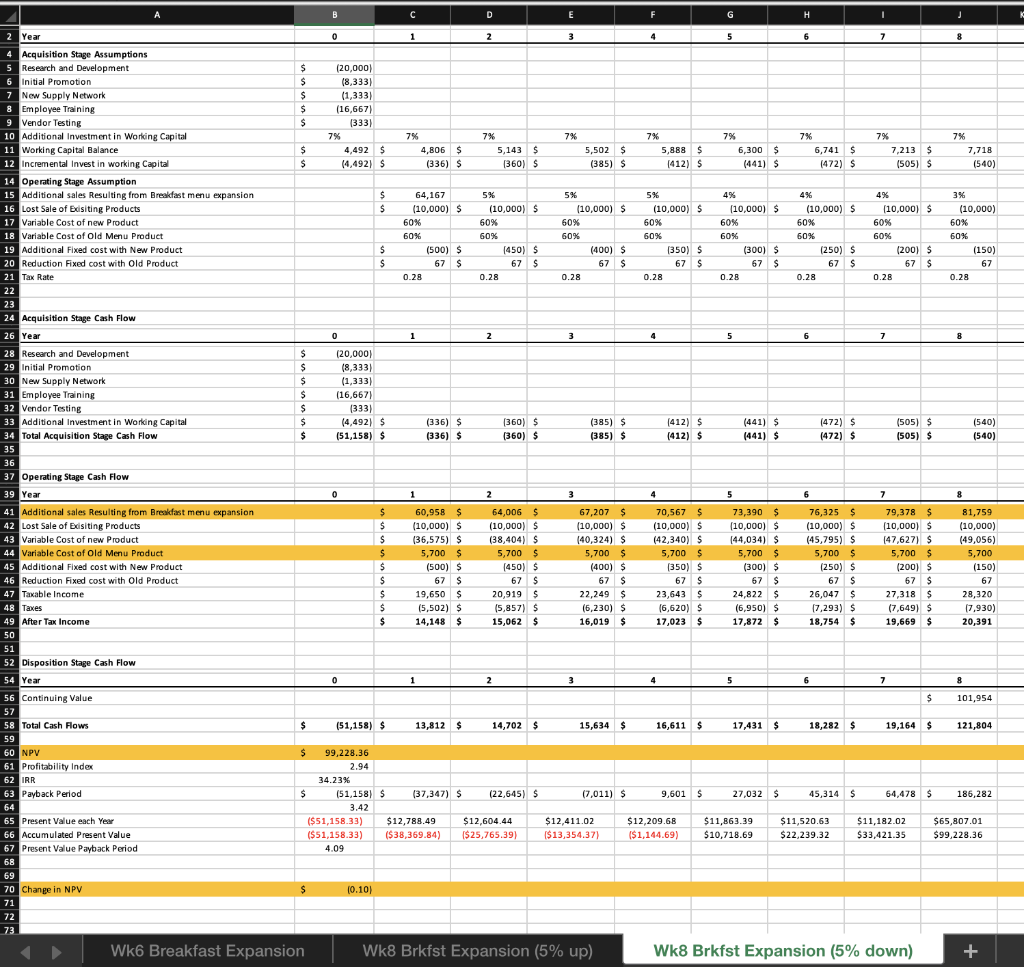Select column B by its header

click(334, 13)
